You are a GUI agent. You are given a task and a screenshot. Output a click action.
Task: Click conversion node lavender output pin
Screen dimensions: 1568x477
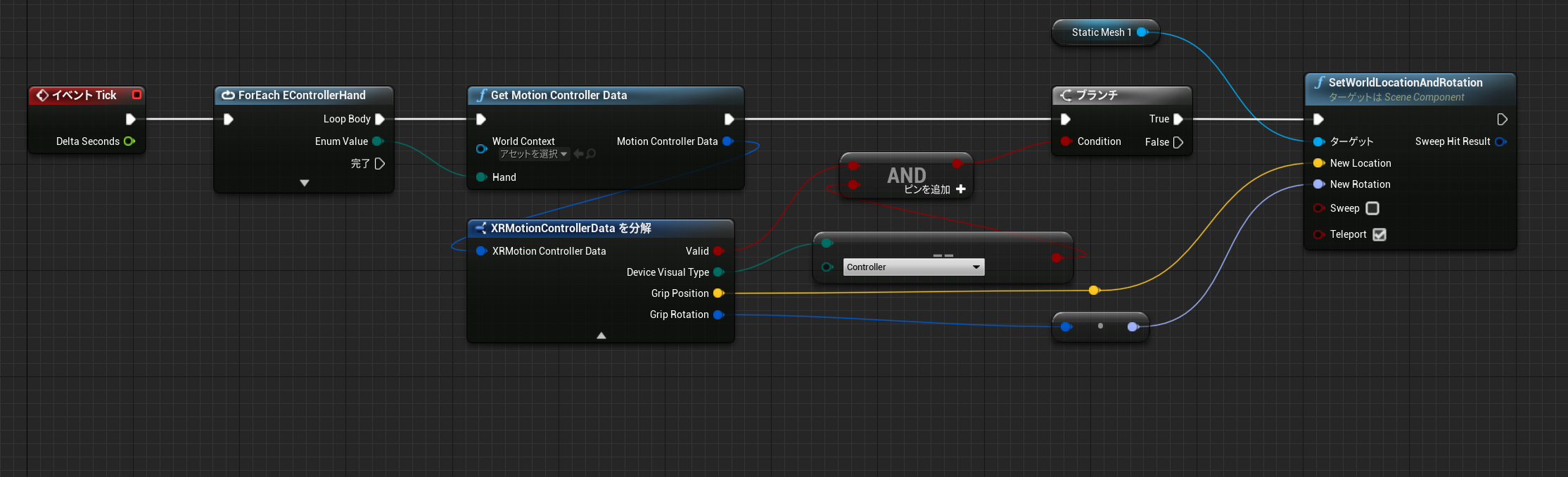pos(1133,326)
